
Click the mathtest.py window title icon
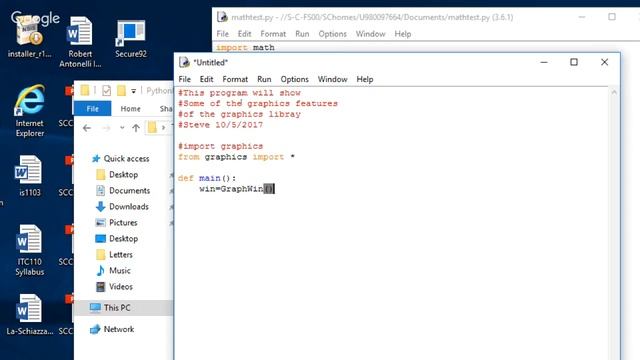pyautogui.click(x=222, y=17)
